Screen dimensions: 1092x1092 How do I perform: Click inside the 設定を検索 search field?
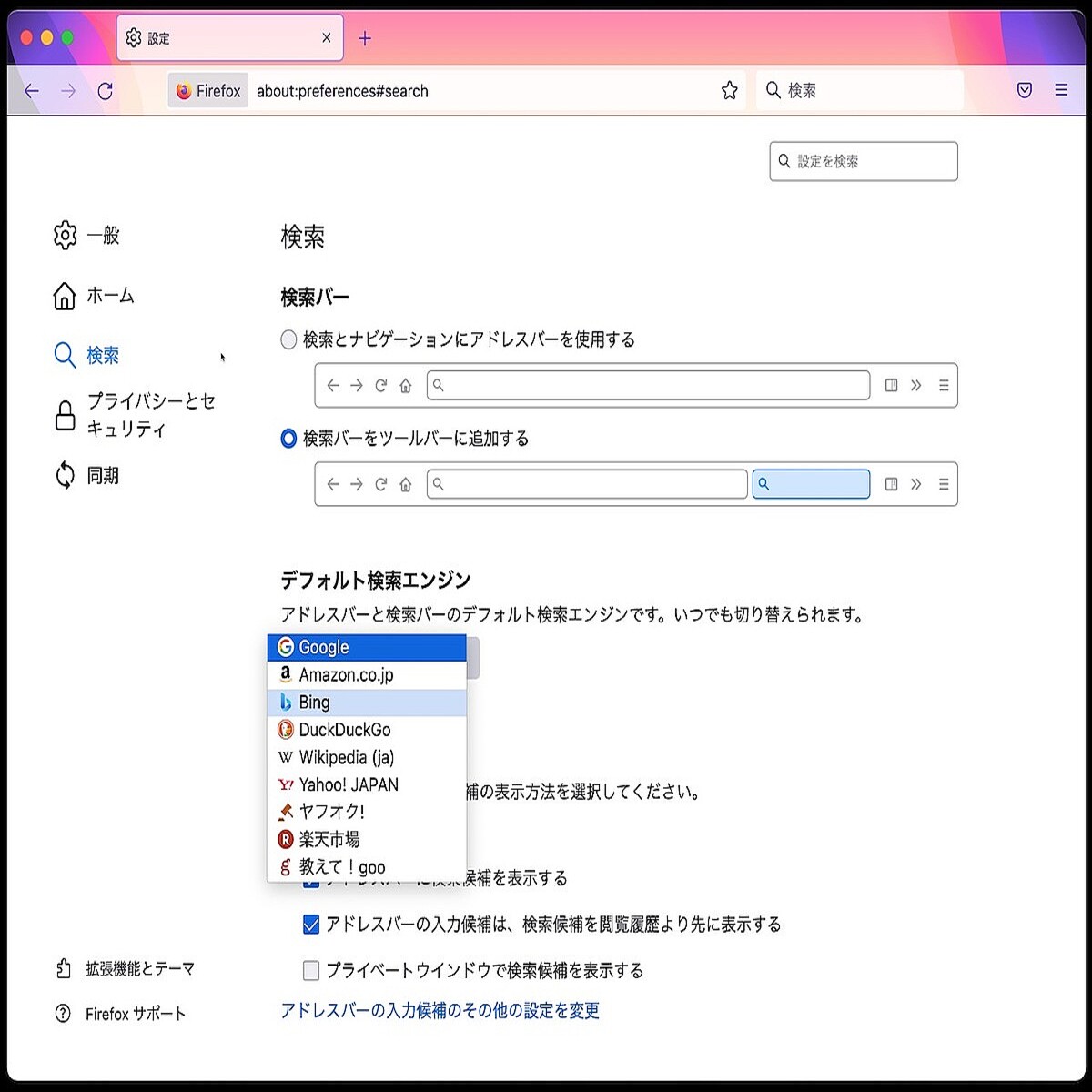point(863,161)
